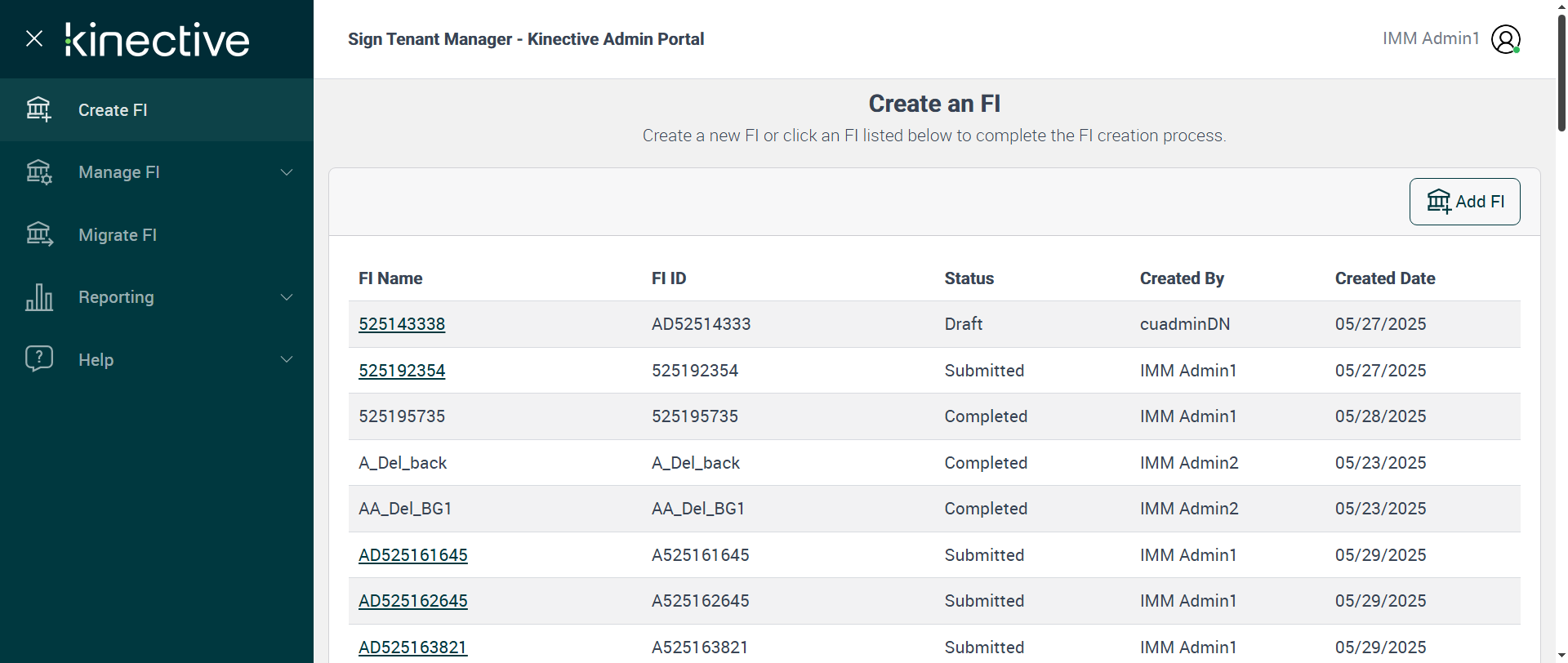Expand the Help submenu chevron
The image size is (1568, 663).
pyautogui.click(x=287, y=359)
